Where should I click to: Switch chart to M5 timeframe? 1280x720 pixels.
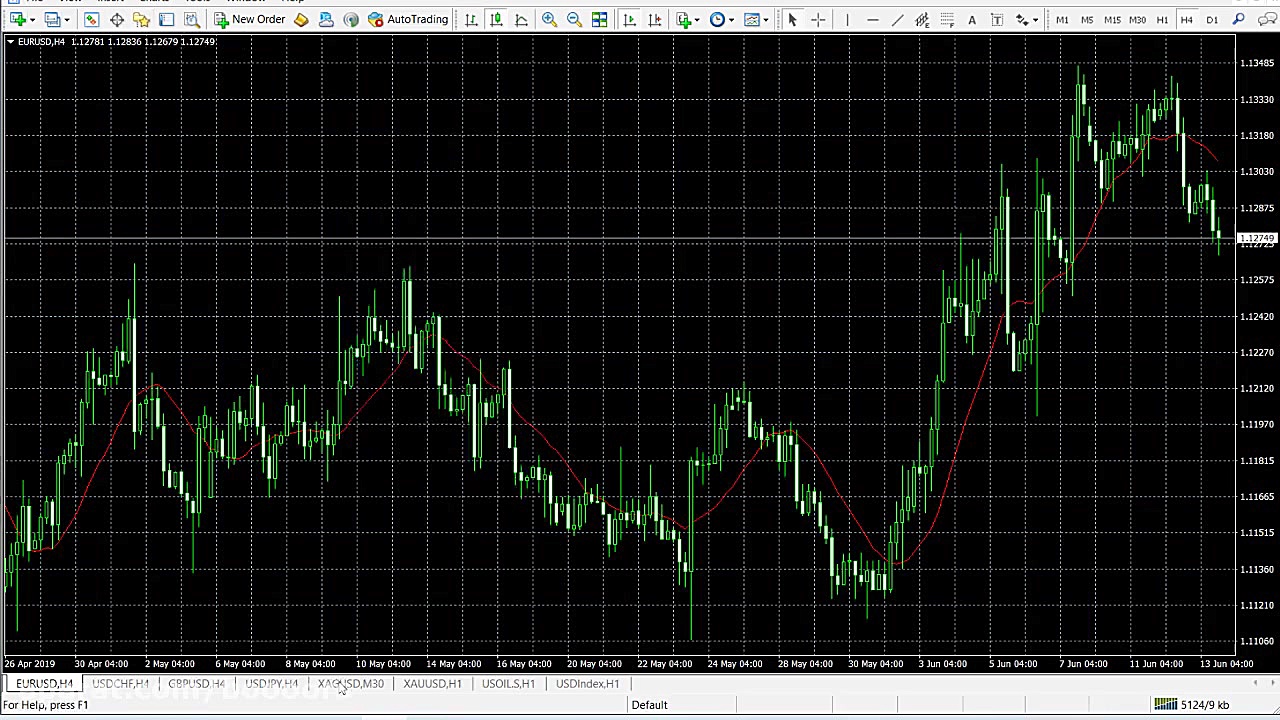click(x=1087, y=19)
